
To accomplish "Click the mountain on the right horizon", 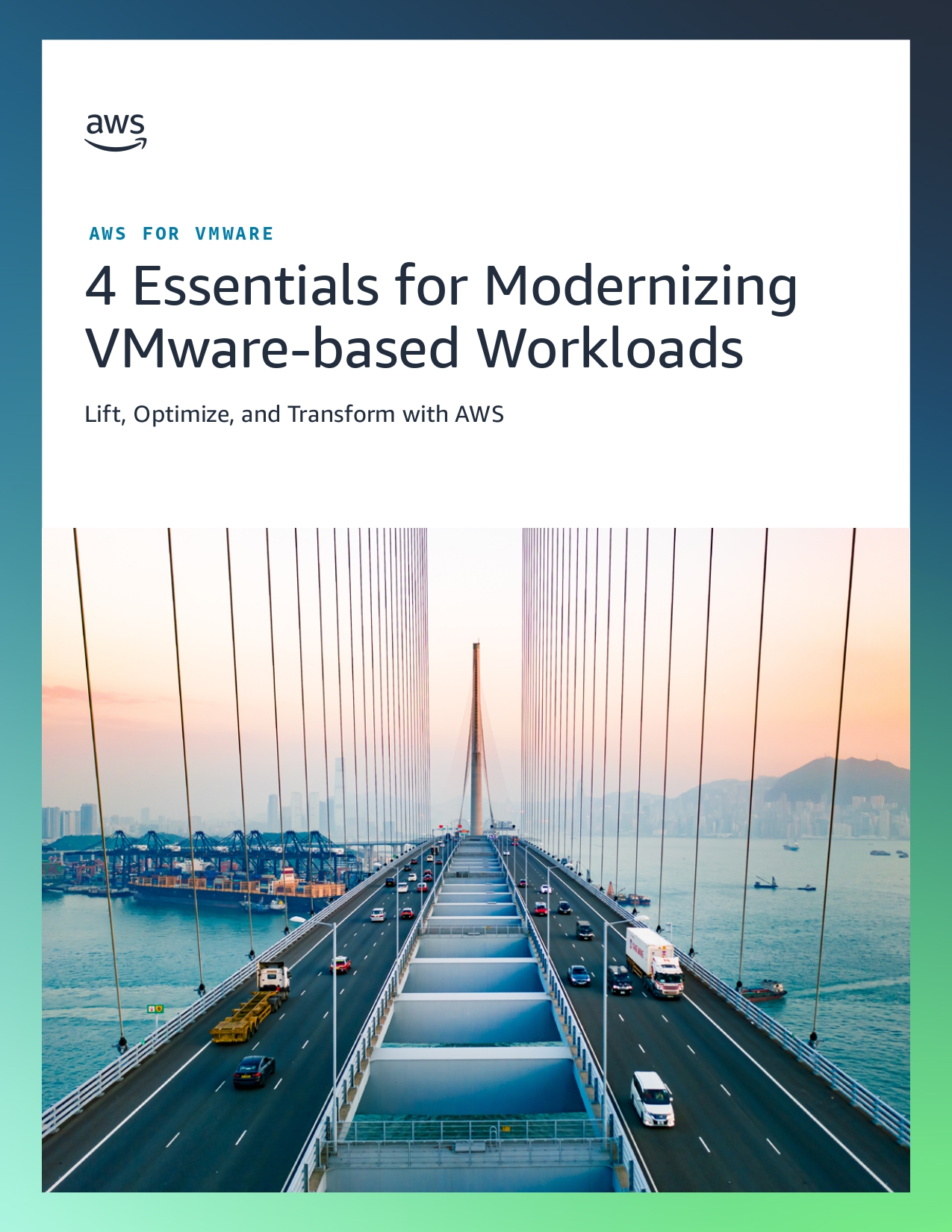I will [x=836, y=780].
